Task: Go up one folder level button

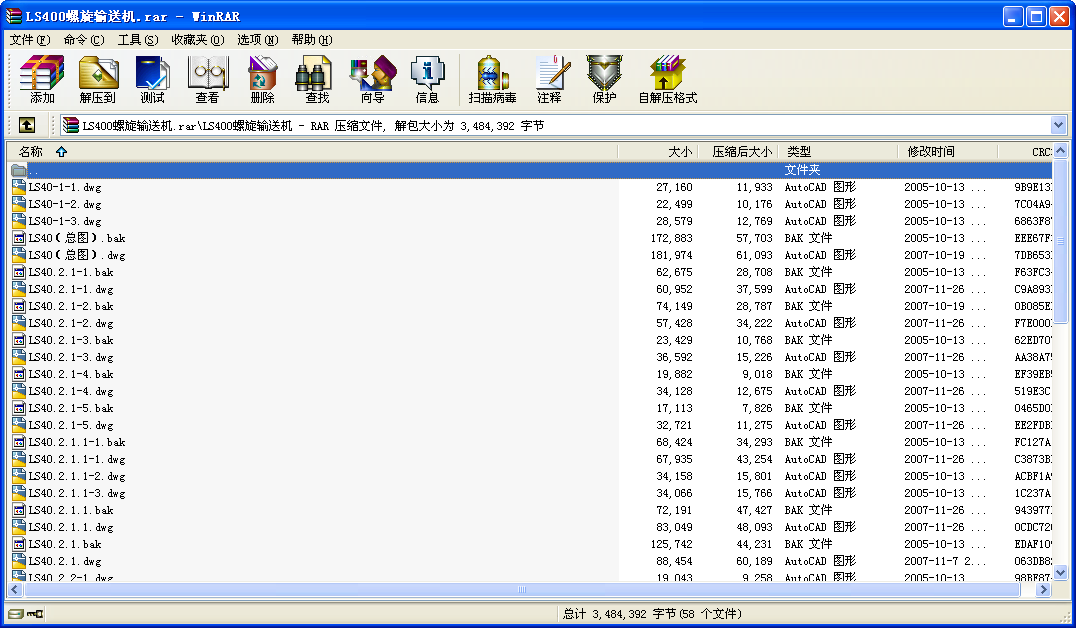Action: (x=27, y=125)
